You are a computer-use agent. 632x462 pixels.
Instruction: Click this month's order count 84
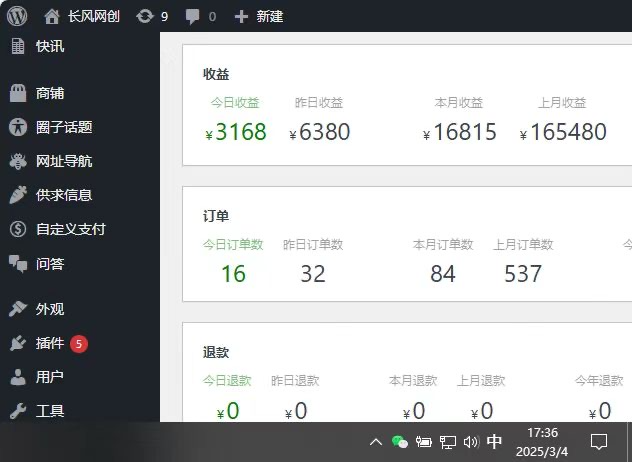tap(443, 274)
